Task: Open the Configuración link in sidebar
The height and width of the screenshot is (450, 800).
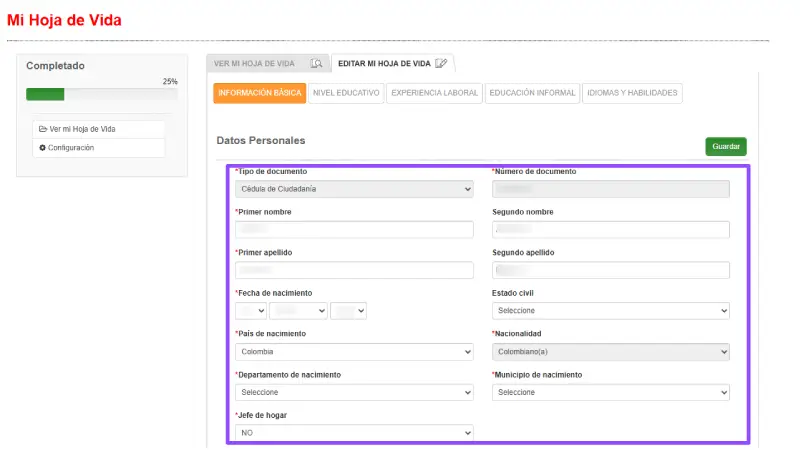Action: (x=71, y=148)
